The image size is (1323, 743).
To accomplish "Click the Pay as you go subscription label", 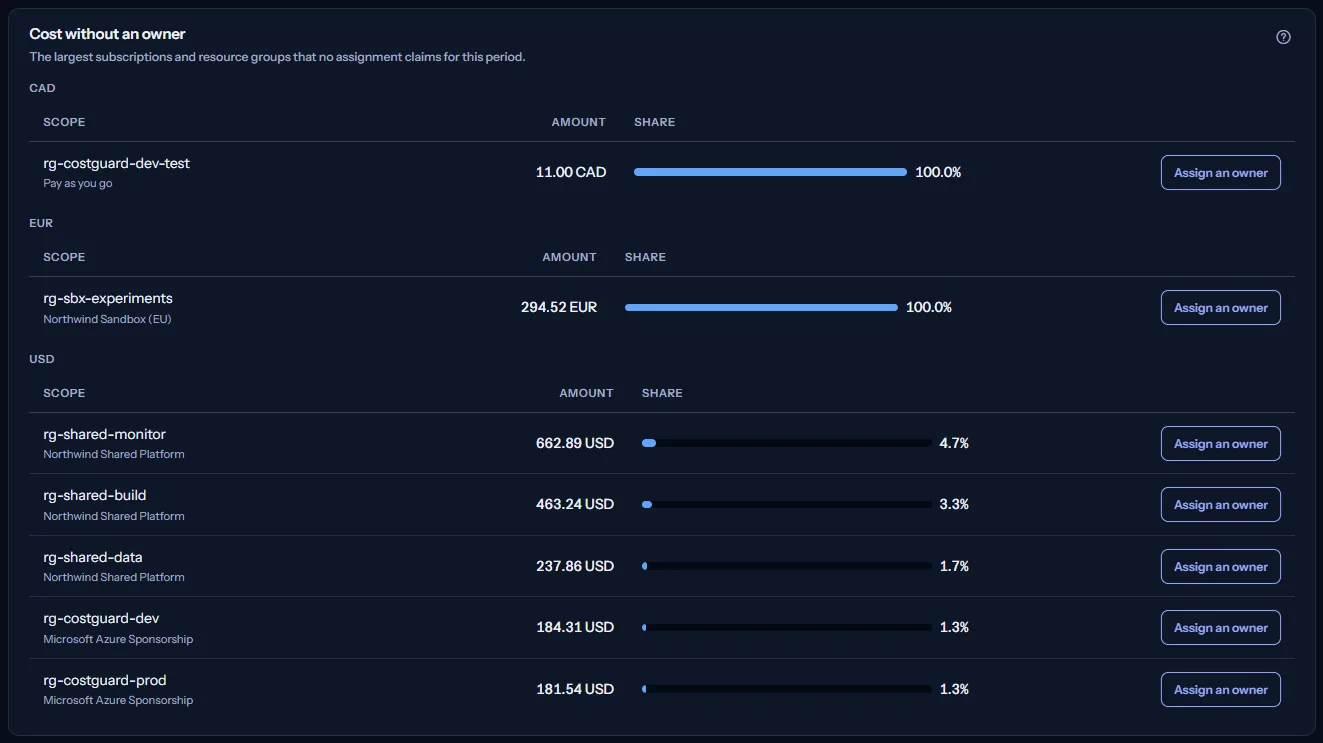I will point(78,184).
